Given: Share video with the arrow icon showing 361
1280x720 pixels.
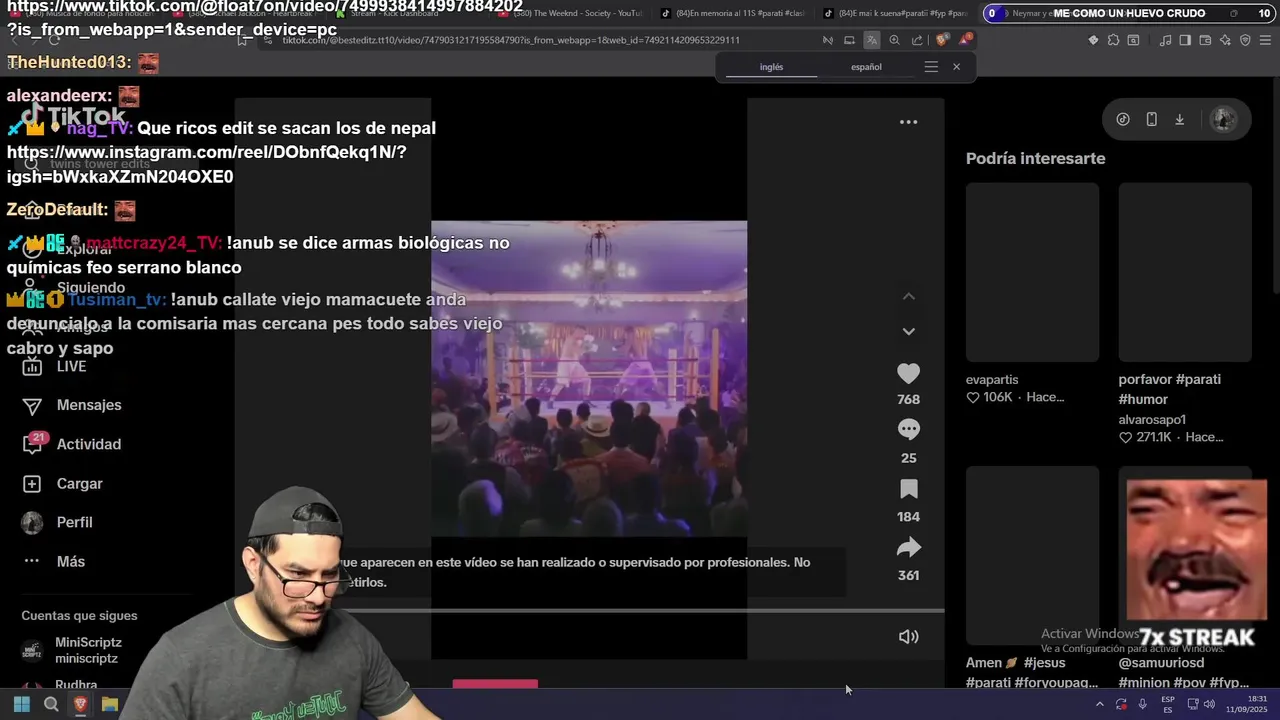Looking at the screenshot, I should (908, 547).
